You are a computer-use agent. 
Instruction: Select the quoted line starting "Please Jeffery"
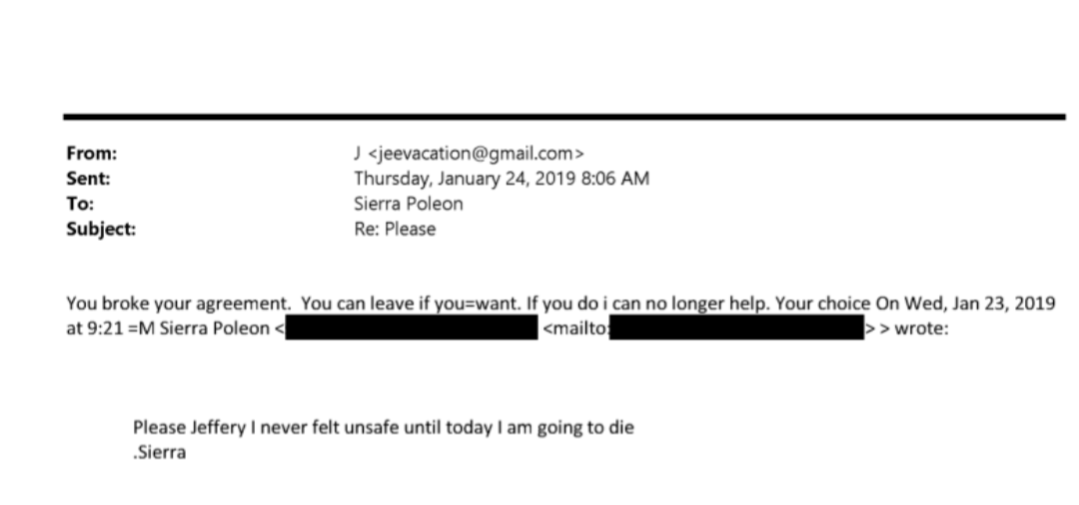[x=384, y=428]
